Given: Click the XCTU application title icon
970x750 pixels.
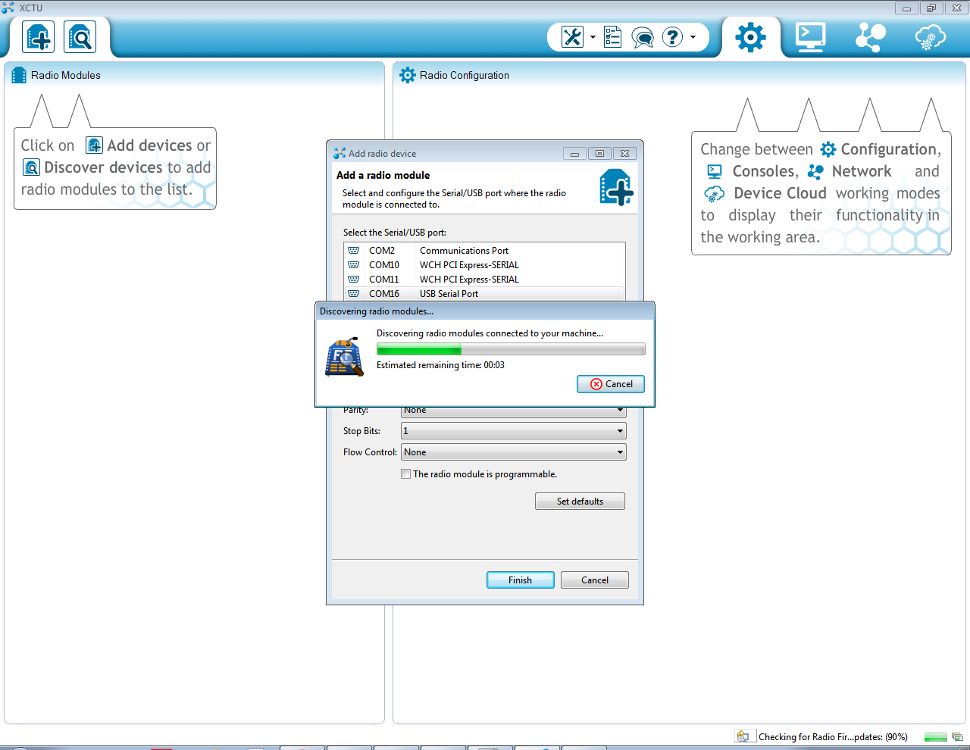Looking at the screenshot, I should coord(8,7).
